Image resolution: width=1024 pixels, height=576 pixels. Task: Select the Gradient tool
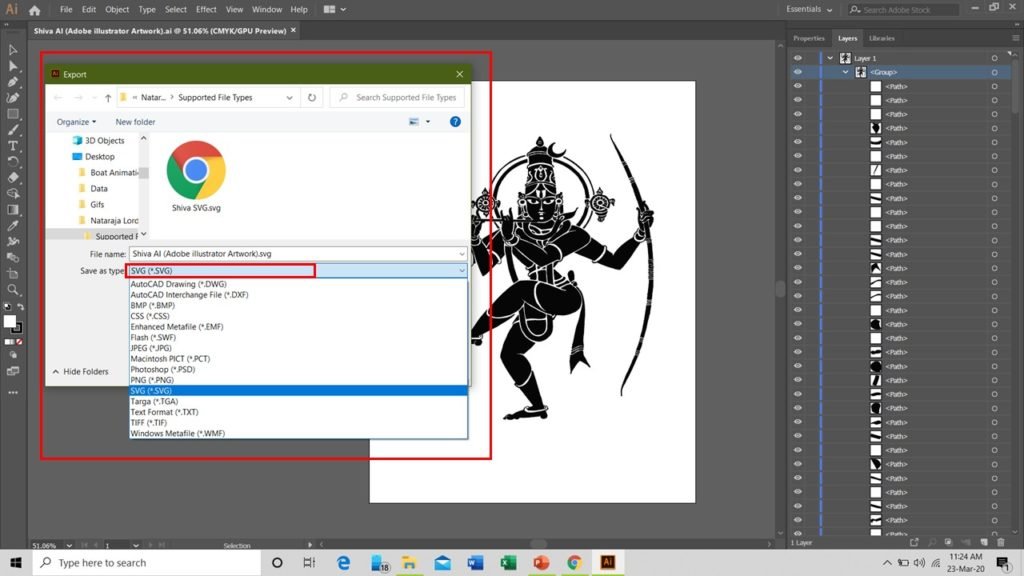click(x=12, y=210)
